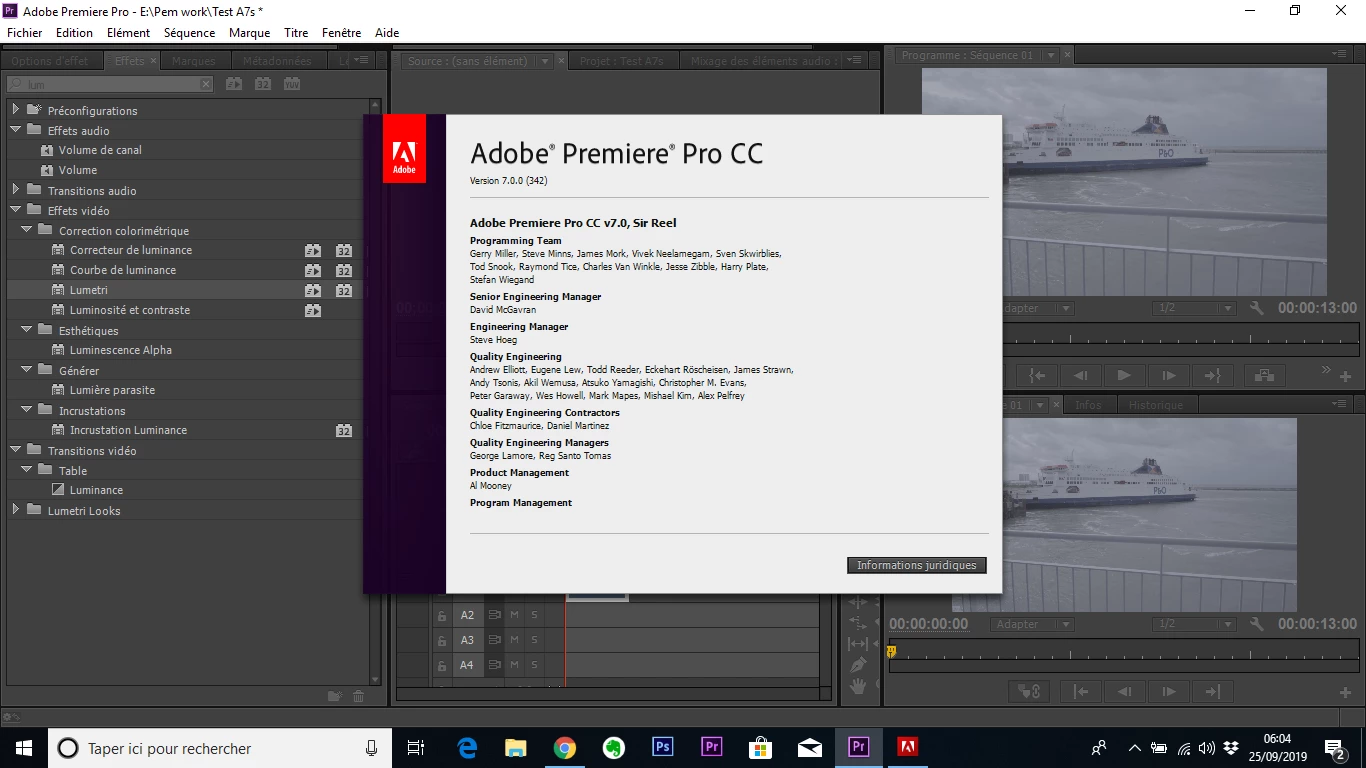The width and height of the screenshot is (1366, 768).
Task: Open the Mail app from taskbar
Action: tap(810, 747)
